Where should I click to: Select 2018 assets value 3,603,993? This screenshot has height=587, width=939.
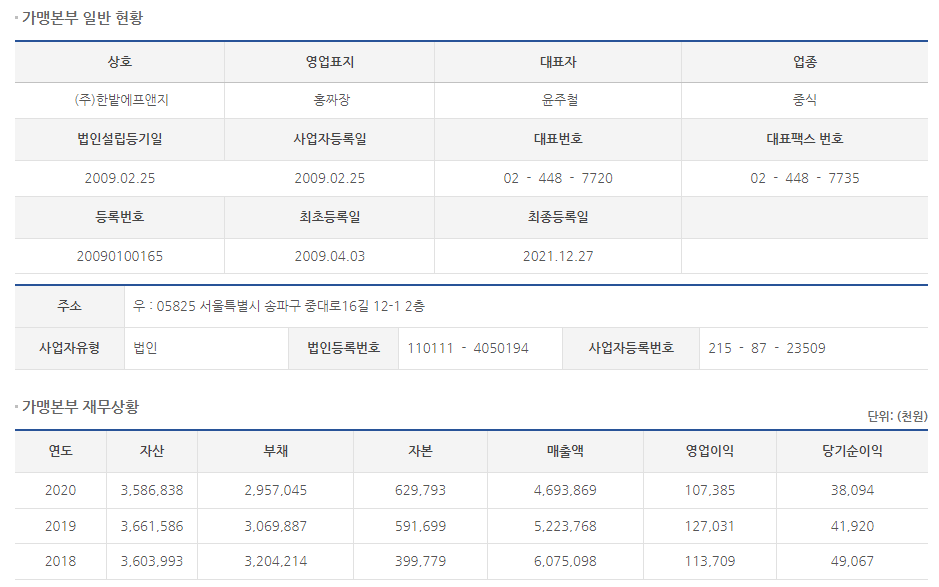(x=152, y=561)
